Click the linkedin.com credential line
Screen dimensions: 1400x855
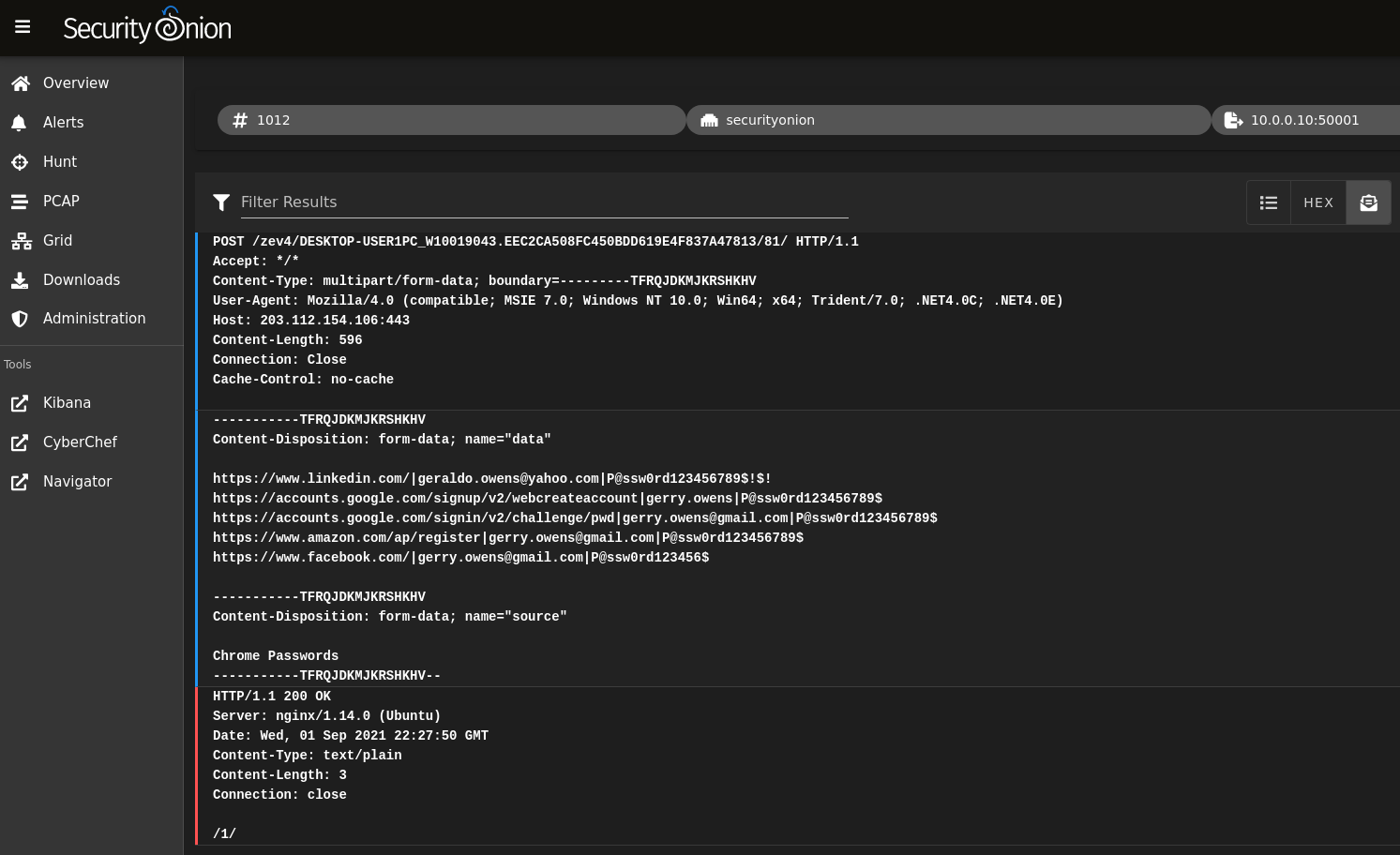pos(492,479)
